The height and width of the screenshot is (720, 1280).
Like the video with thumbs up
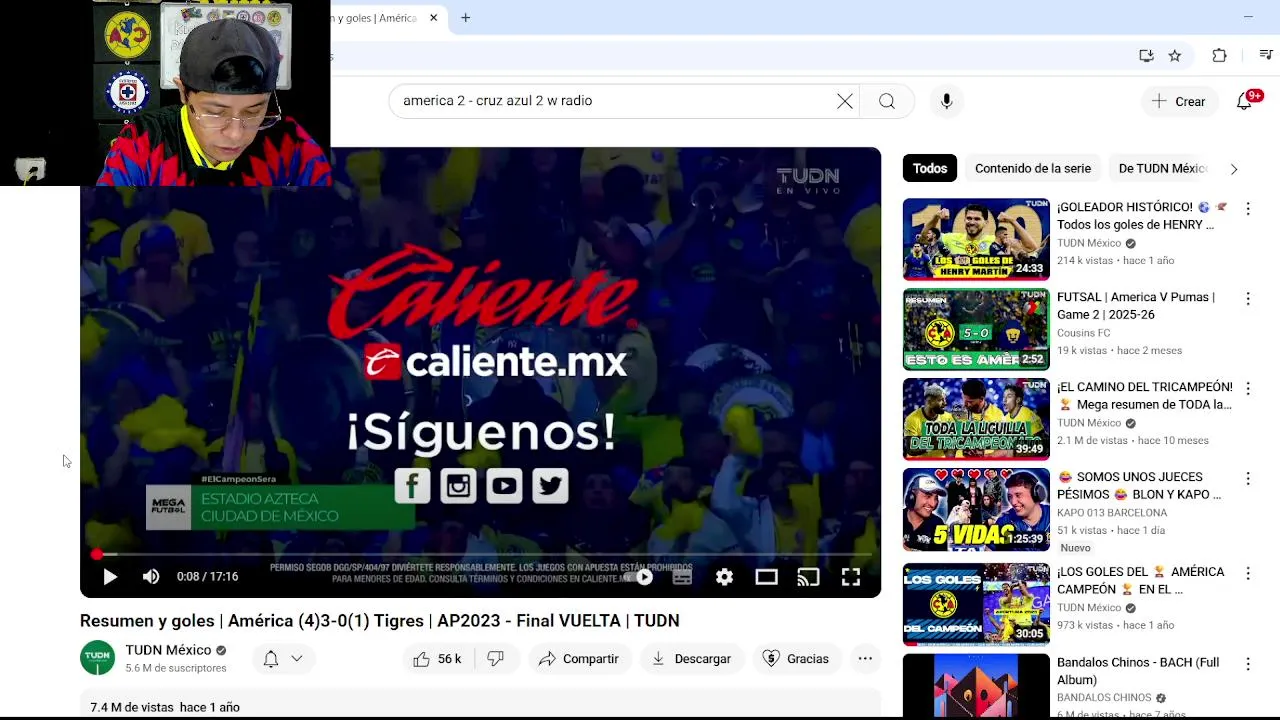tap(436, 659)
